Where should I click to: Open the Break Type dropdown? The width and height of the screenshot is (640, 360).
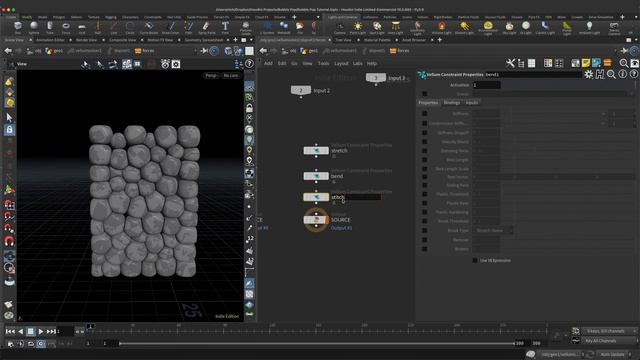point(493,231)
